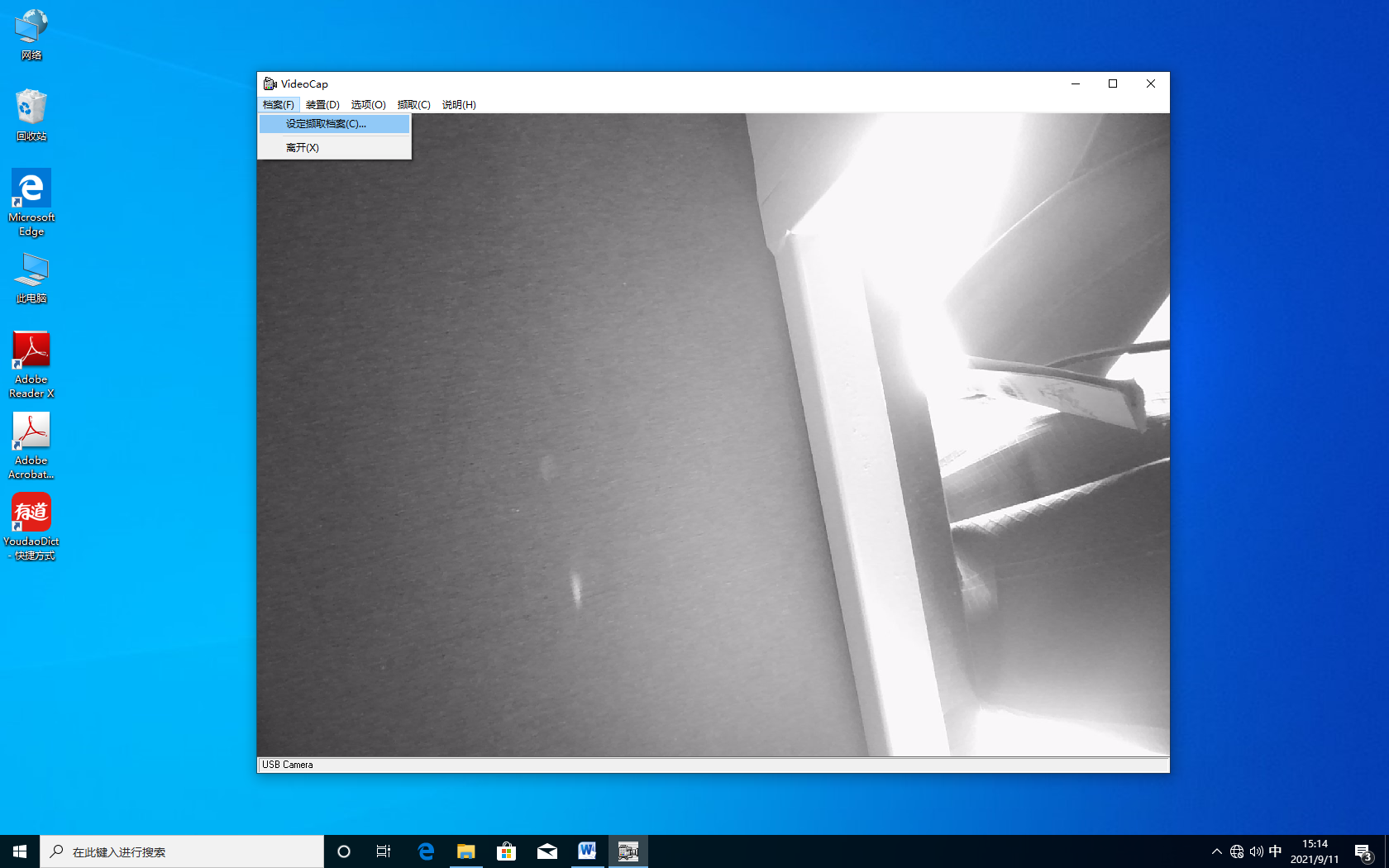Screen dimensions: 1389x868
Task: Select the 网络 desktop icon
Action: tap(31, 35)
